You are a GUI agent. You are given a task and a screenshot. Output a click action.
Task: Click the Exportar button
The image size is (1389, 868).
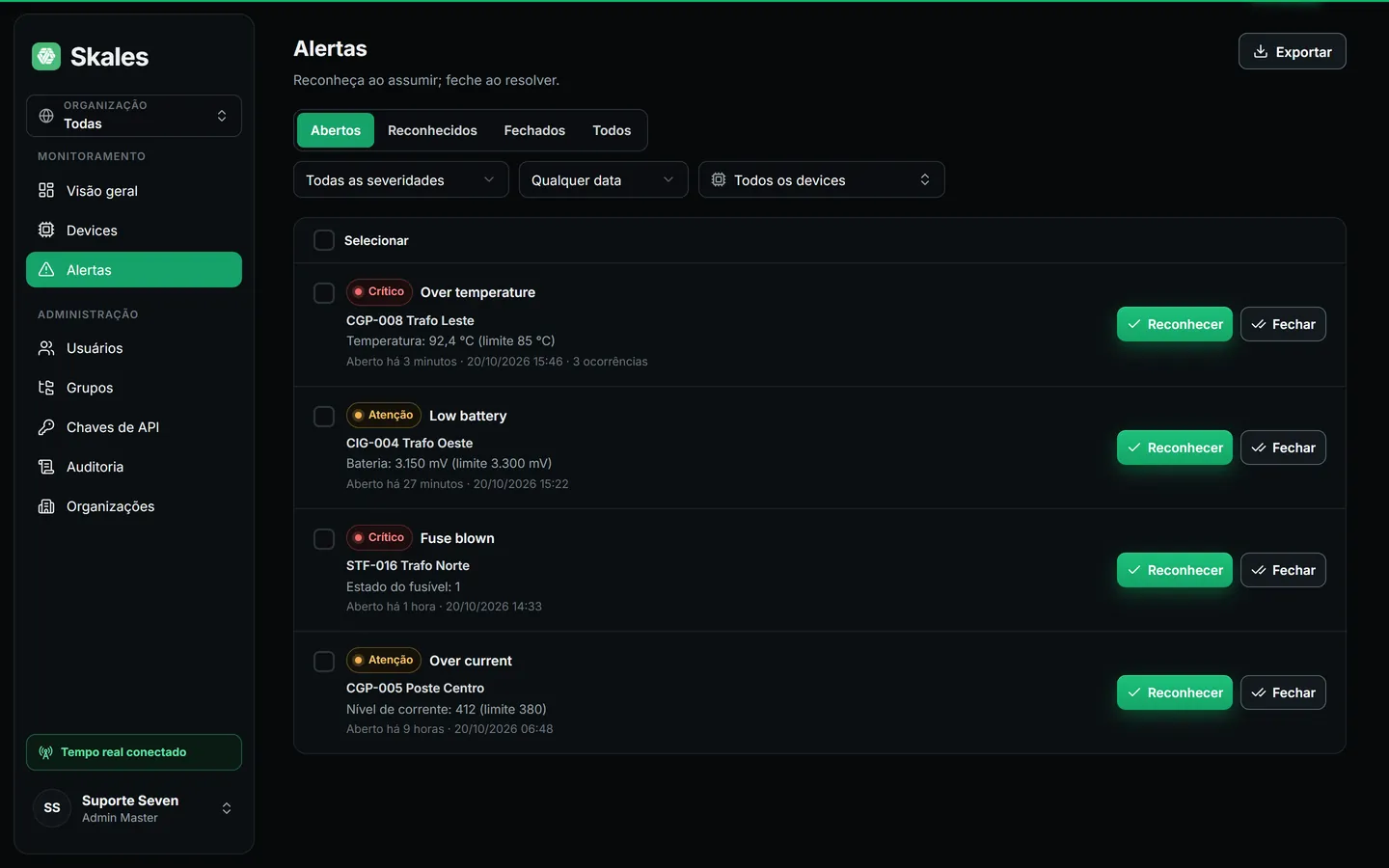(1293, 51)
